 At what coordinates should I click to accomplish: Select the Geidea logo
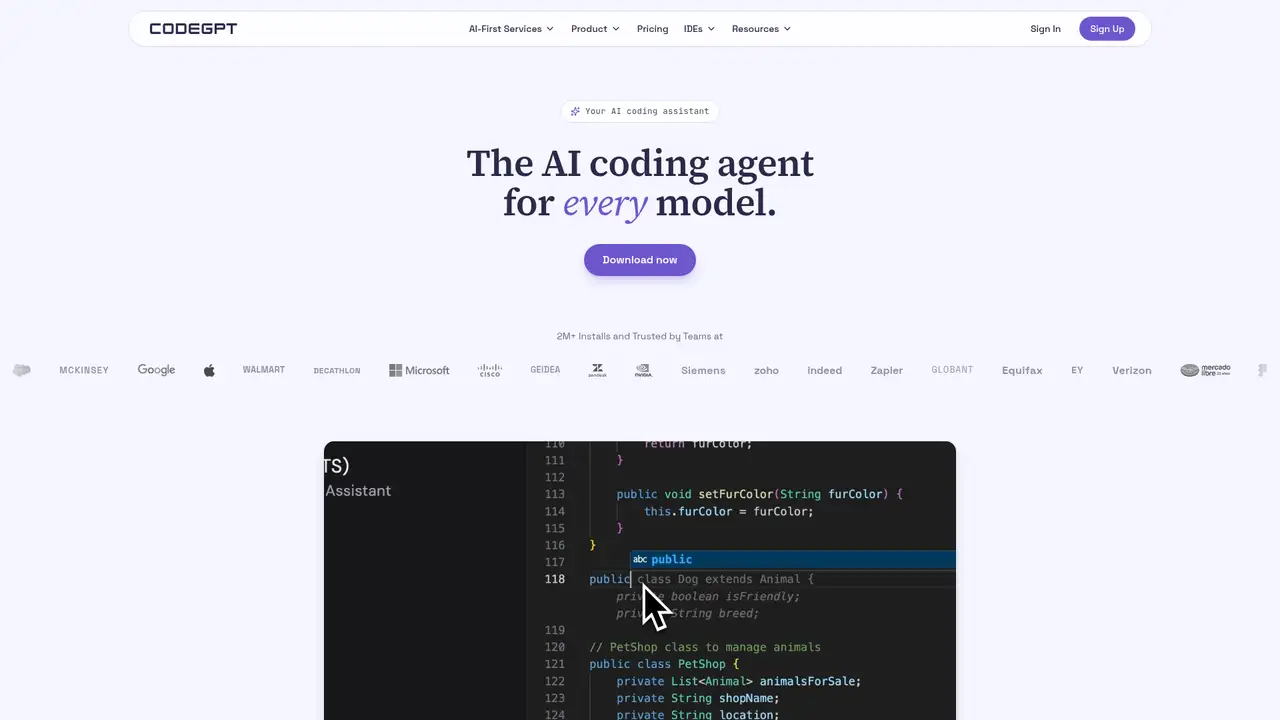tap(545, 370)
